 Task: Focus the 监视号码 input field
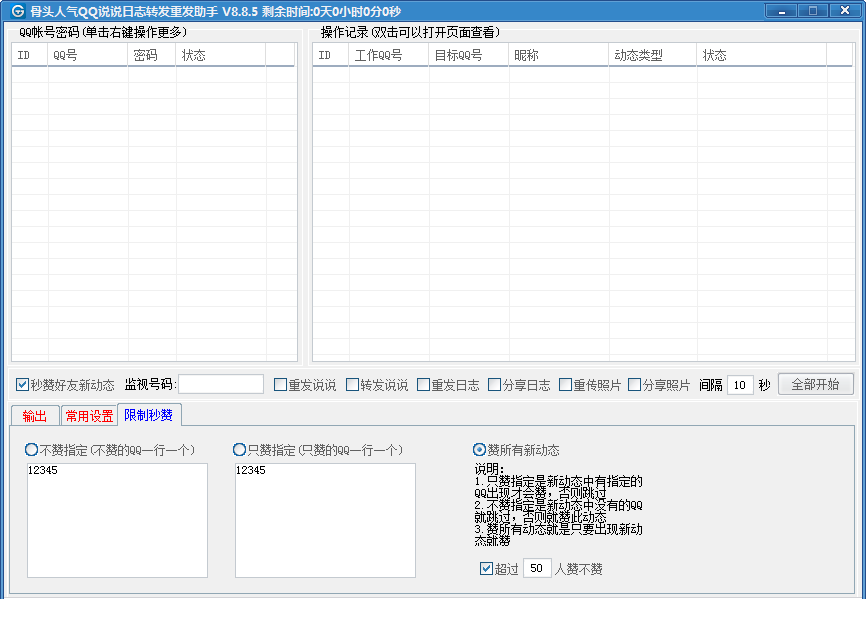[221, 384]
